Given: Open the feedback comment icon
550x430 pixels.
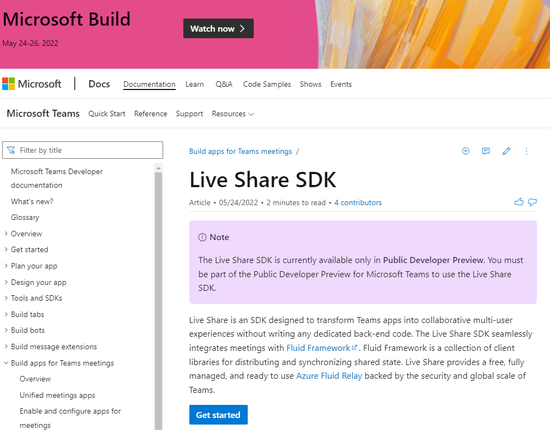Looking at the screenshot, I should (x=486, y=151).
